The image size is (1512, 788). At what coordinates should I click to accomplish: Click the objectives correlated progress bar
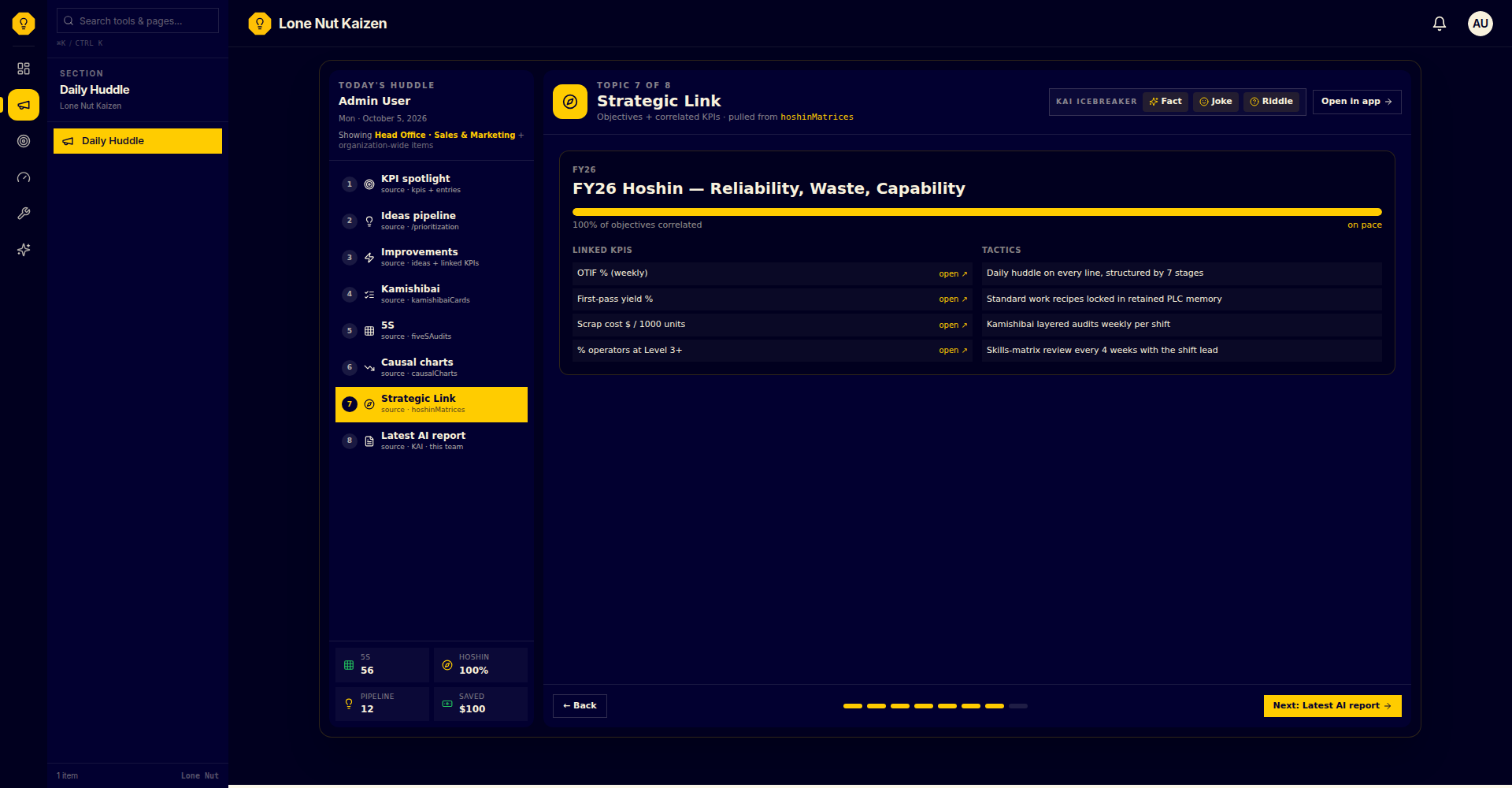977,212
